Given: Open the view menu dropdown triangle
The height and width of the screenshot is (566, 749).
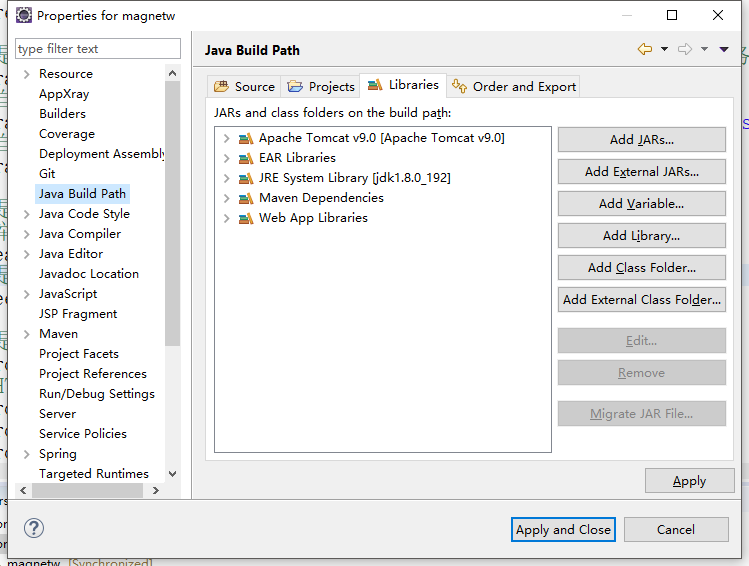Looking at the screenshot, I should click(x=724, y=49).
